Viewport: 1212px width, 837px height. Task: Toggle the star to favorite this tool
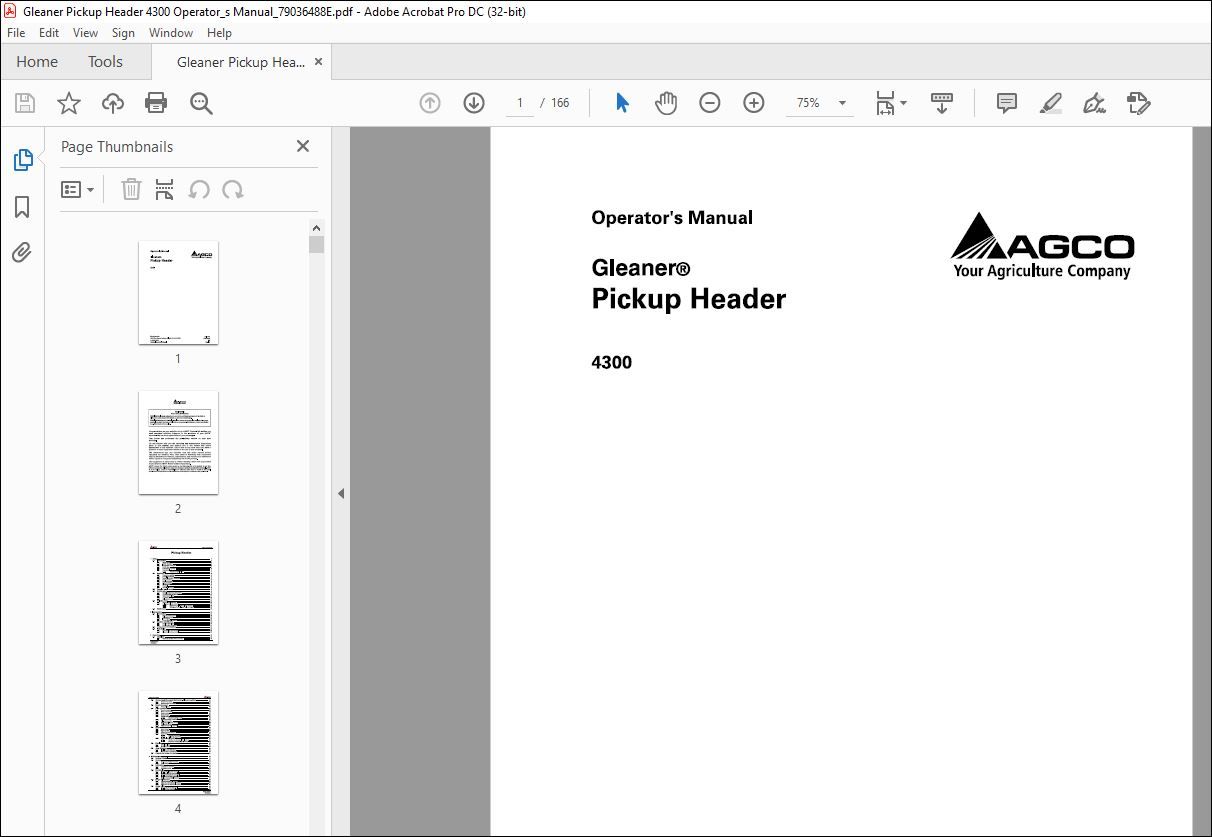(x=69, y=102)
